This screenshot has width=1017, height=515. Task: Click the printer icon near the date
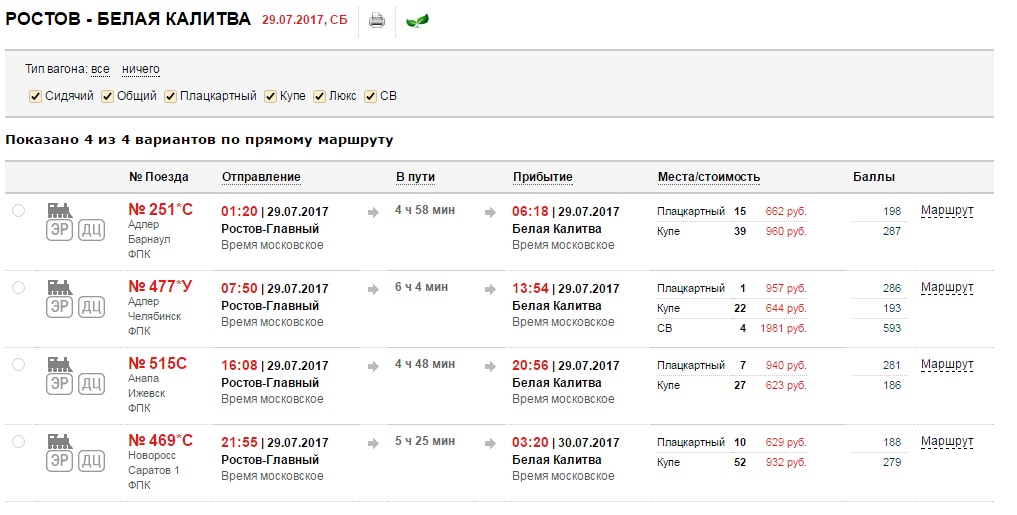377,20
